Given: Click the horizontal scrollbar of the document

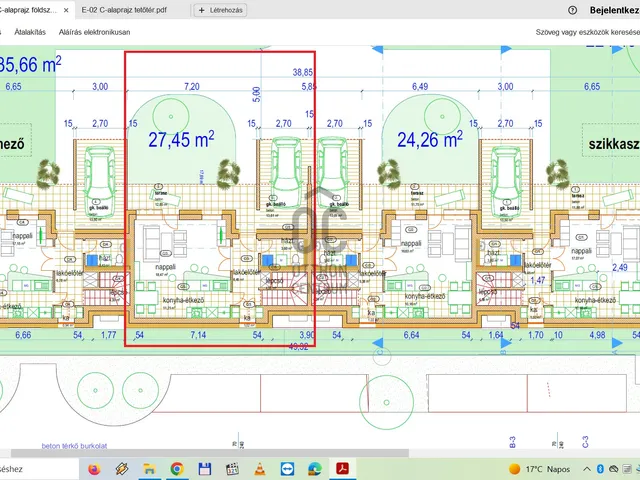Looking at the screenshot, I should click(210, 453).
